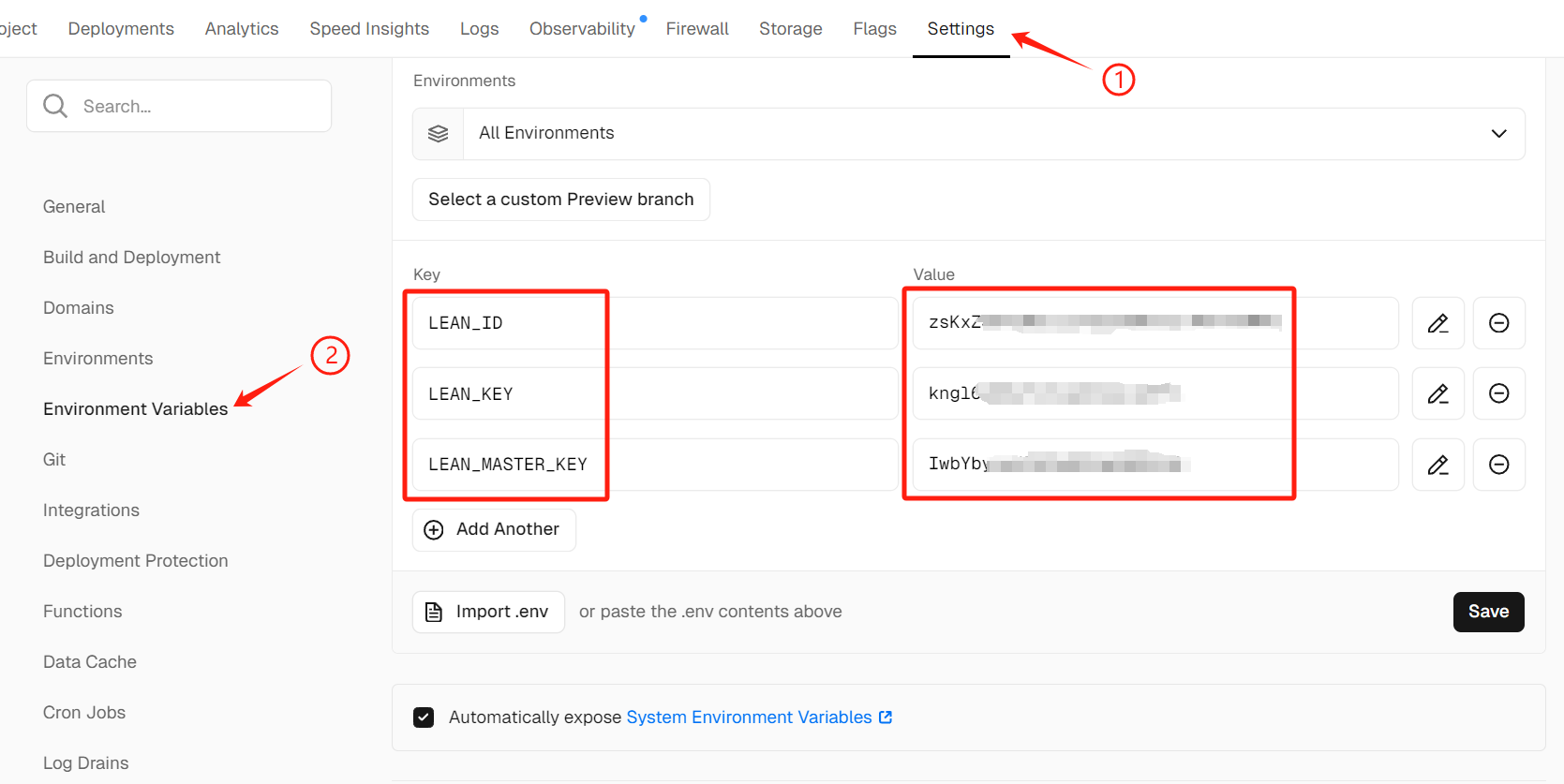Uncheck Automatically expose System Environment Variables

pos(424,717)
